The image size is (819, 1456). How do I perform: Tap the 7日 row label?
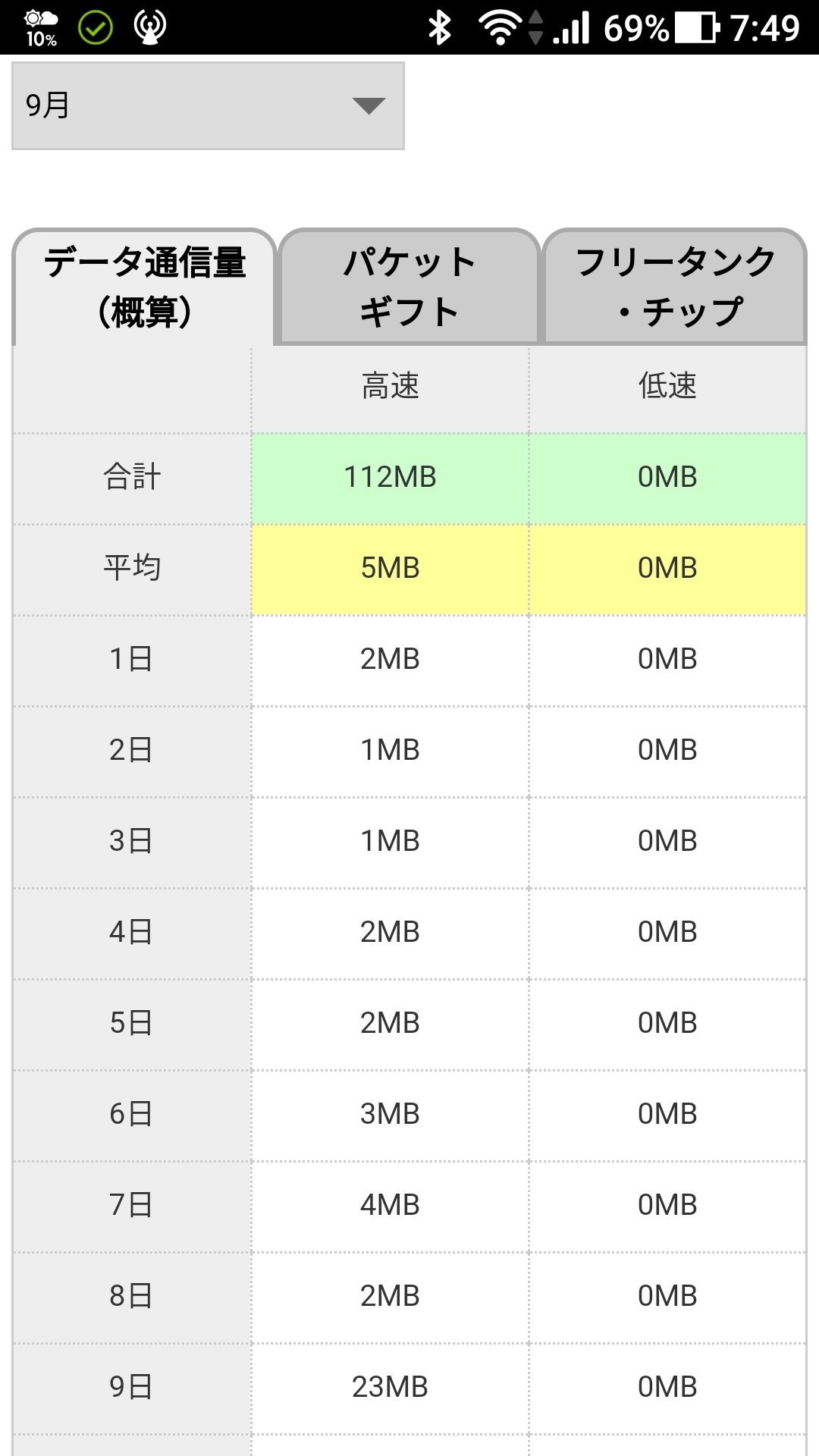[x=132, y=1206]
